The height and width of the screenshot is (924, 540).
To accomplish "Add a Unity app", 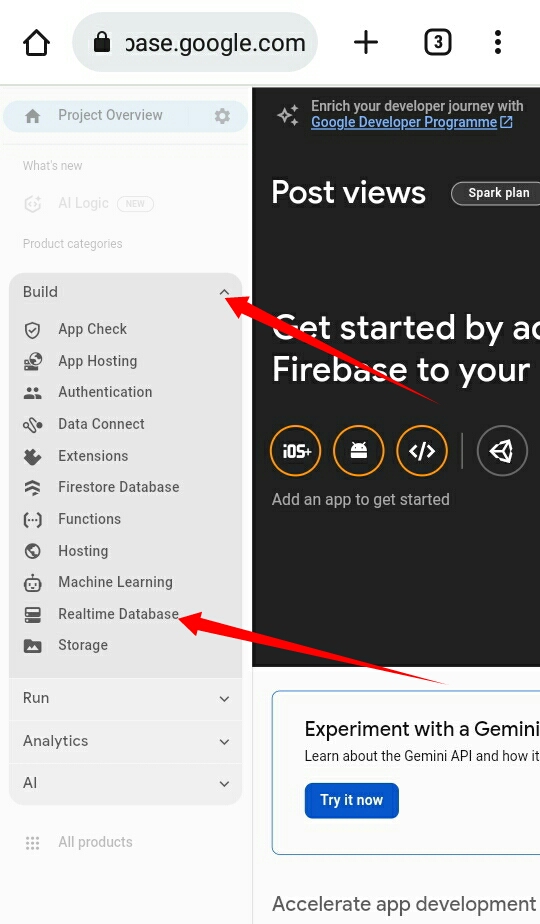I will pyautogui.click(x=502, y=451).
